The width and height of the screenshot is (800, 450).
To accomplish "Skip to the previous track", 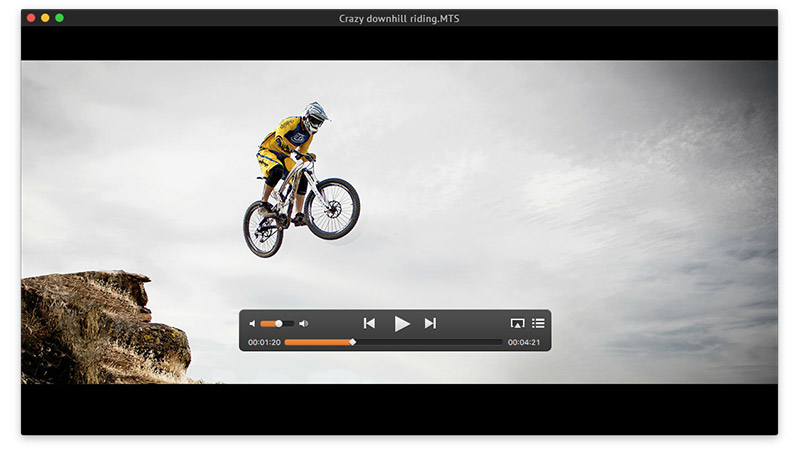I will [369, 323].
